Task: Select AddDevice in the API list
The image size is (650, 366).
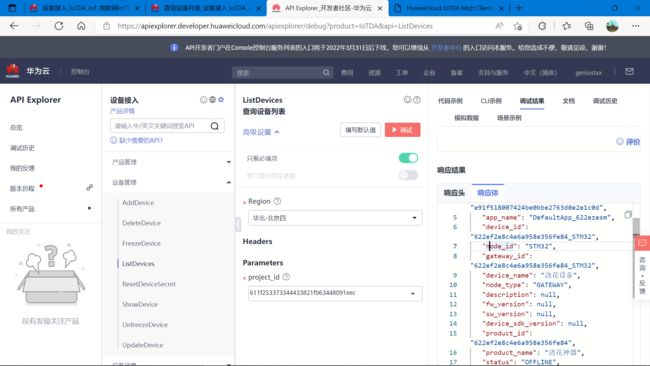Action: (x=138, y=203)
